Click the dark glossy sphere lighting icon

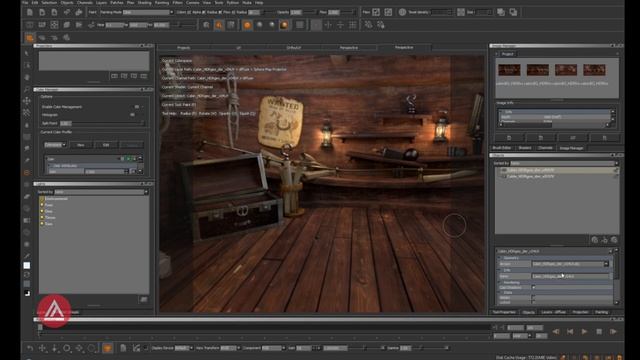284,25
